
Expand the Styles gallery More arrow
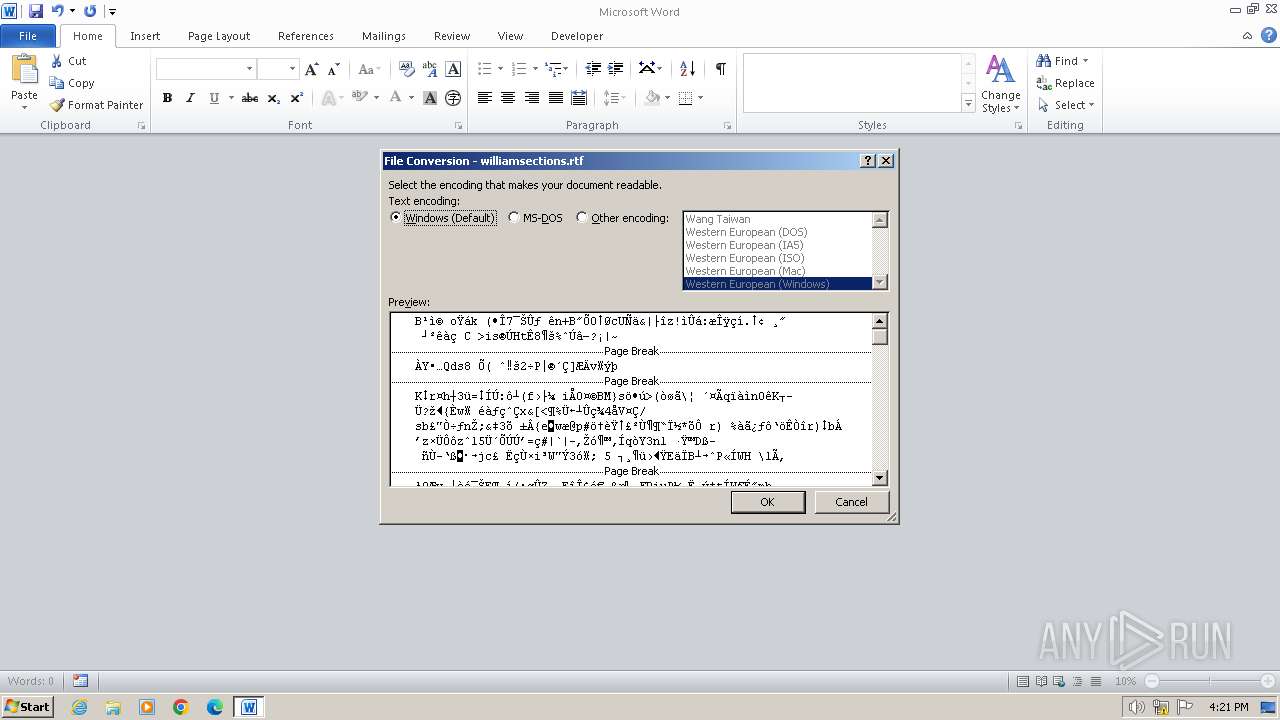pos(968,104)
